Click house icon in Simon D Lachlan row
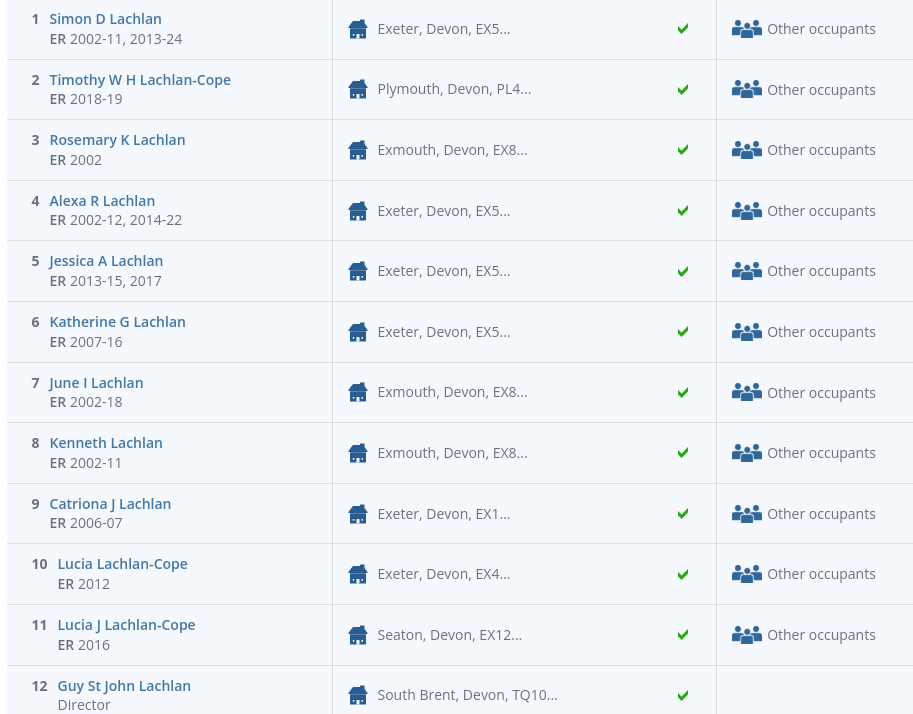 (x=358, y=29)
